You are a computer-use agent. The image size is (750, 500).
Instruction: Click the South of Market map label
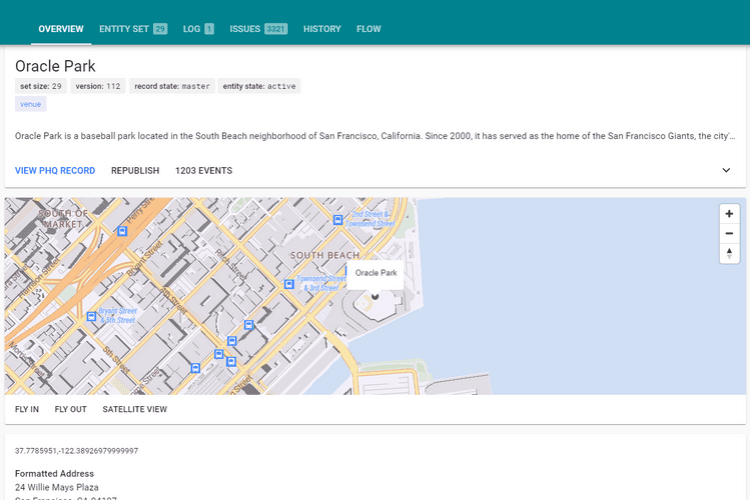(63, 219)
